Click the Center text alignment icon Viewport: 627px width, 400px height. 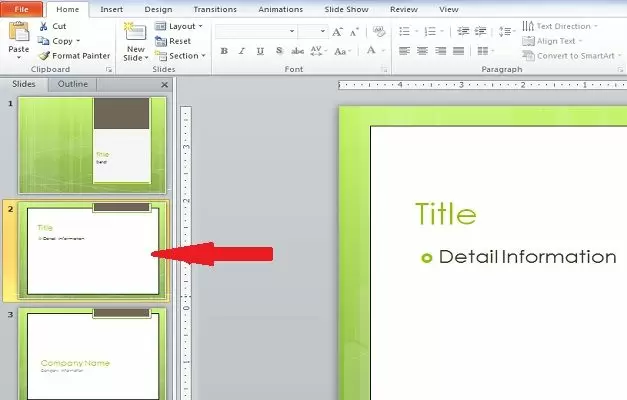click(x=422, y=51)
